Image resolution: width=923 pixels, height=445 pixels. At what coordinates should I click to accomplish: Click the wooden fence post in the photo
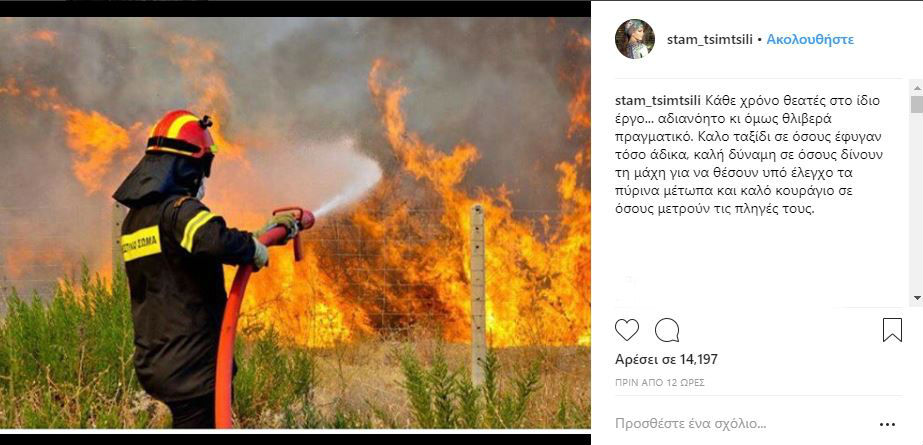click(x=477, y=294)
